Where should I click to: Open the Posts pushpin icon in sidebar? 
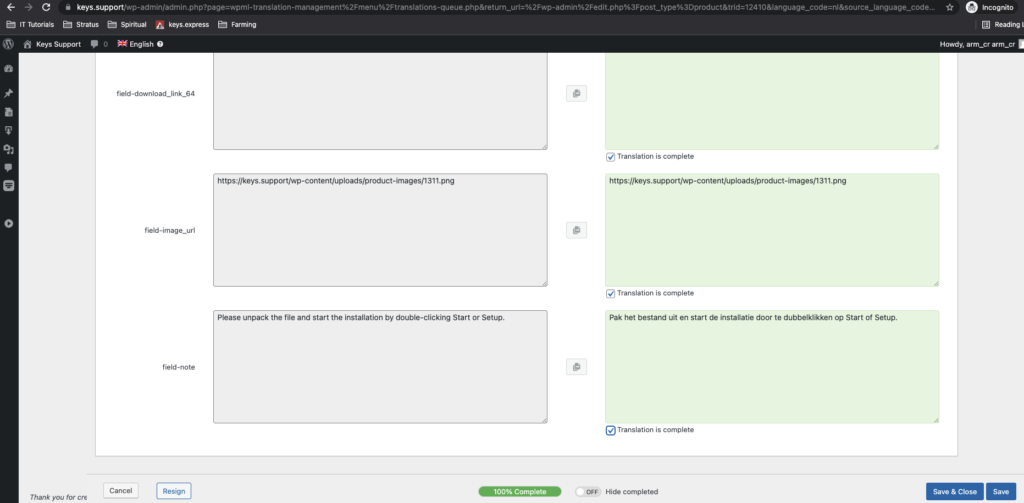click(9, 93)
